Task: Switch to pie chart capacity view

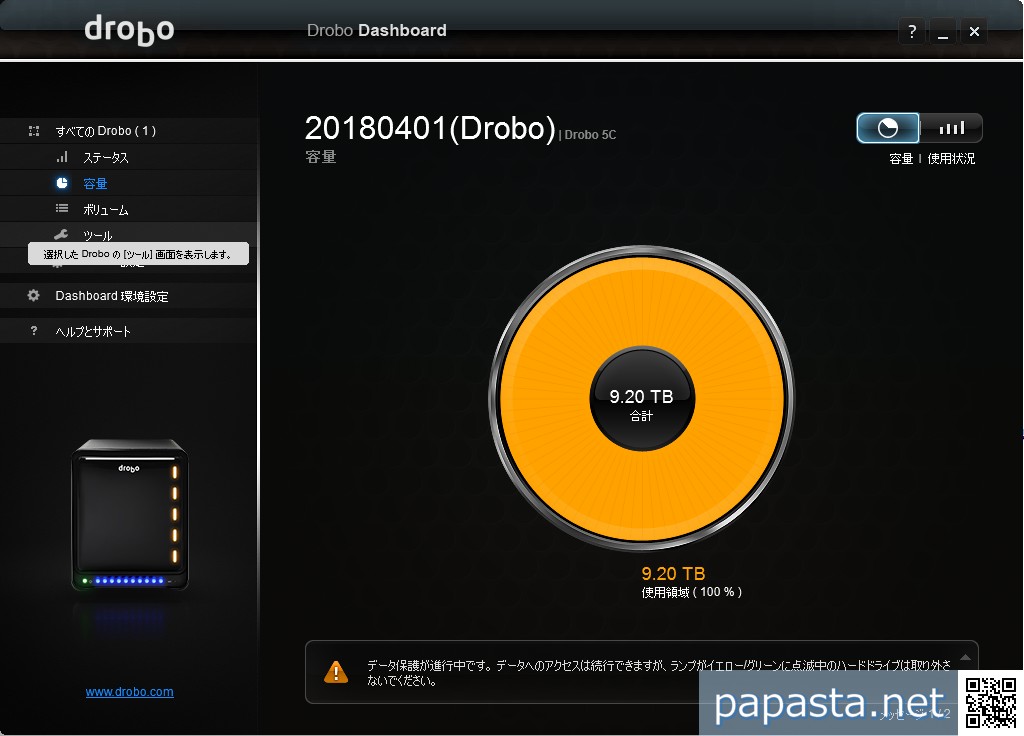Action: [x=888, y=128]
